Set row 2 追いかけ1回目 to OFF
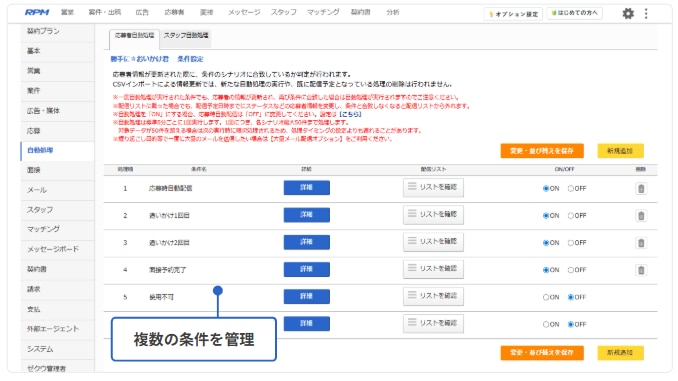This screenshot has width=678, height=381. [571, 215]
